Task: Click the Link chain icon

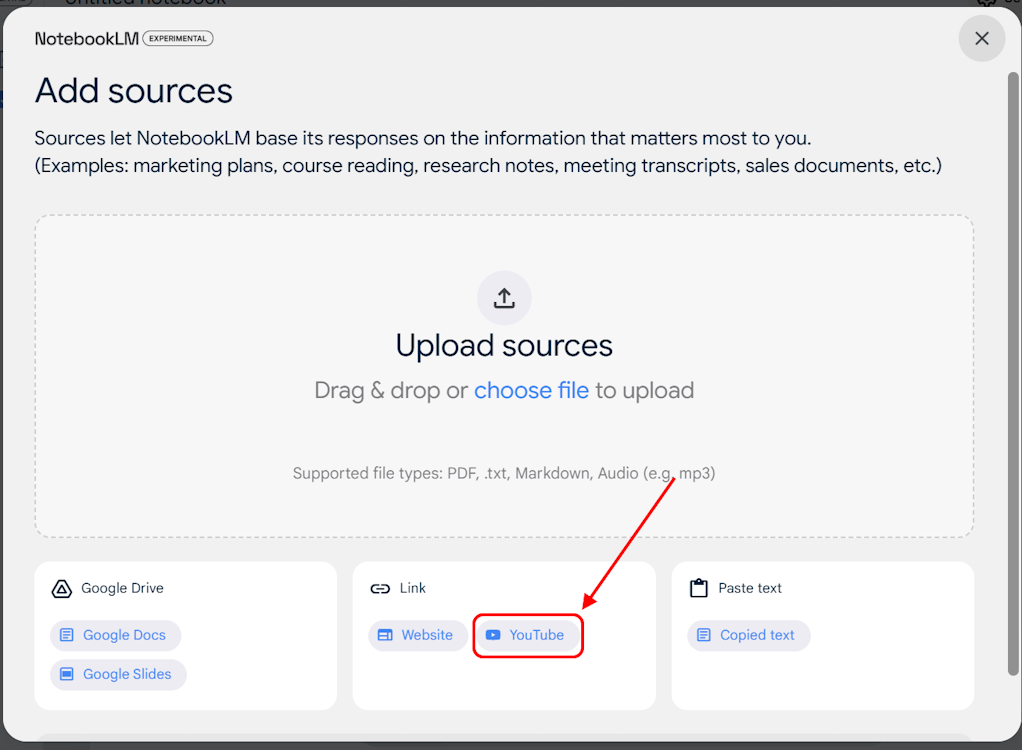Action: [x=380, y=589]
